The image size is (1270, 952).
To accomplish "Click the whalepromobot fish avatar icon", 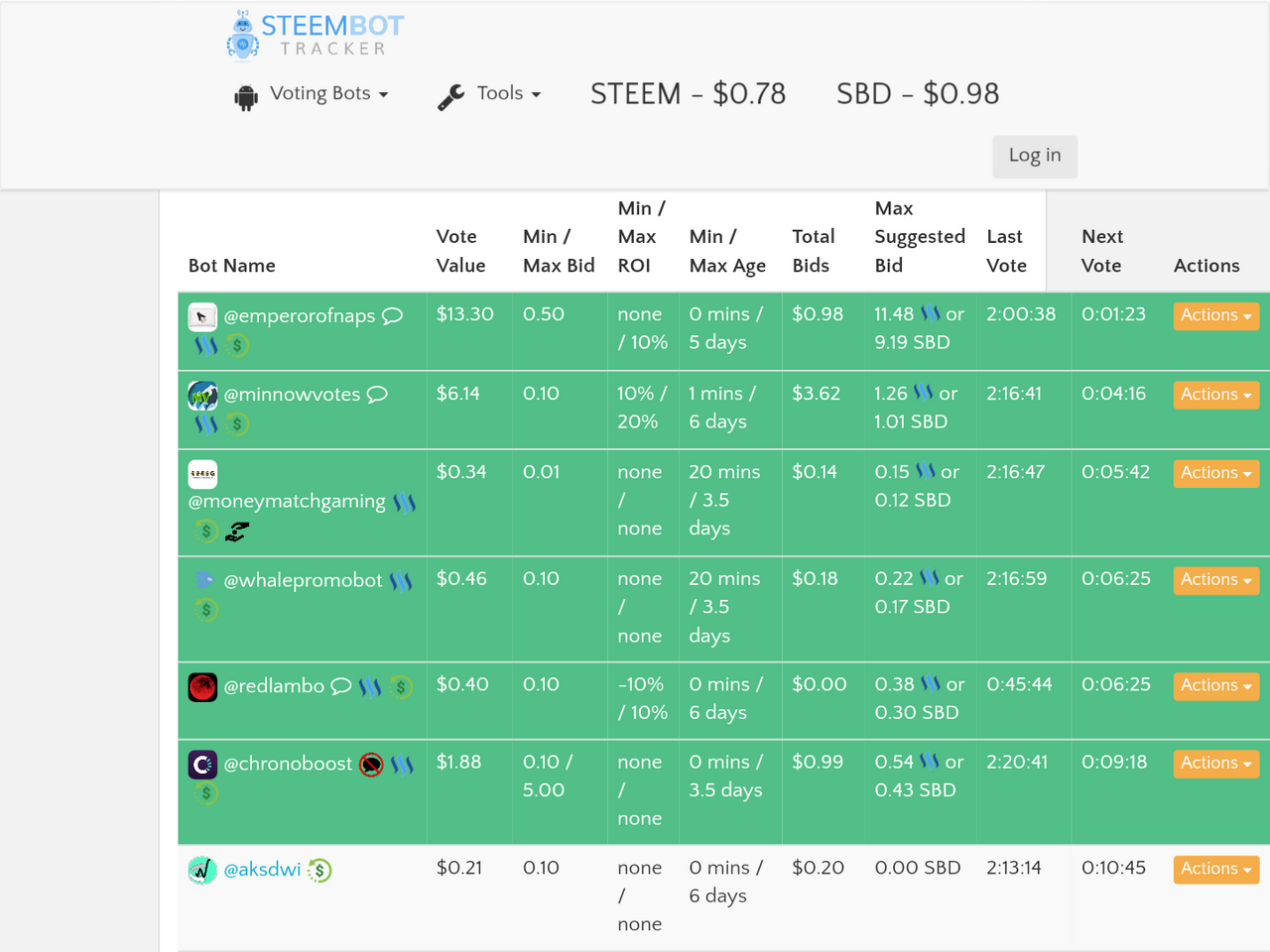I will tap(203, 580).
